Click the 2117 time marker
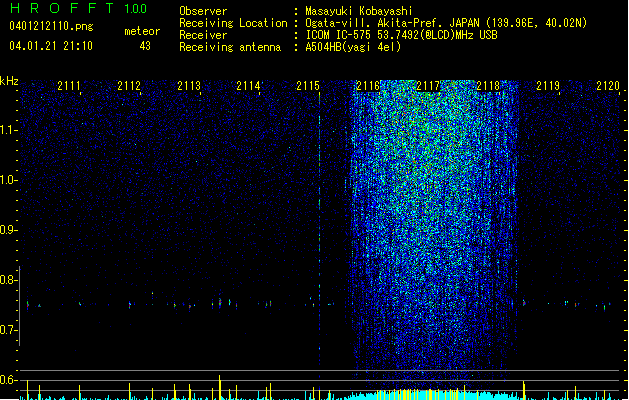Viewport: 629px width, 400px height. 428,86
